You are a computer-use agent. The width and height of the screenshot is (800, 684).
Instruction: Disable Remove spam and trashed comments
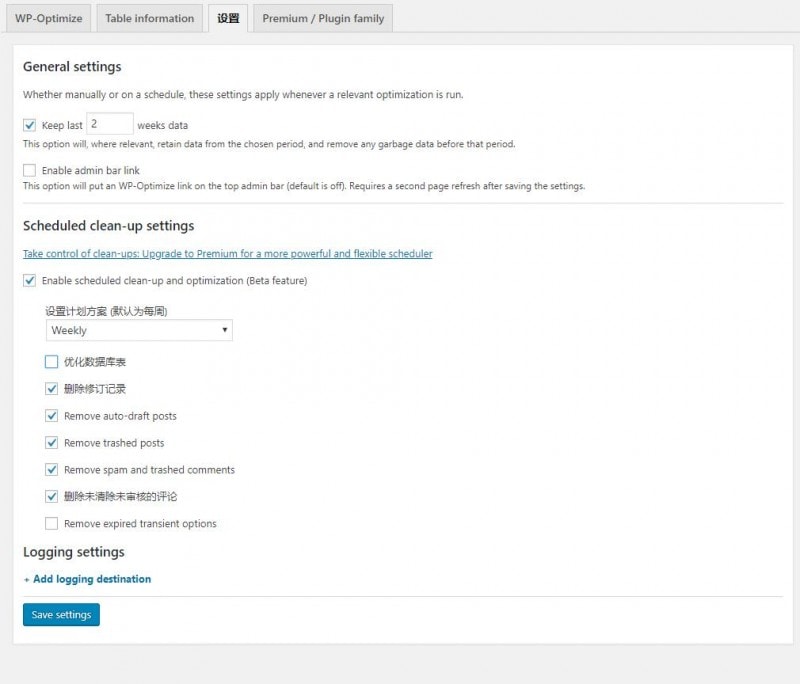52,470
